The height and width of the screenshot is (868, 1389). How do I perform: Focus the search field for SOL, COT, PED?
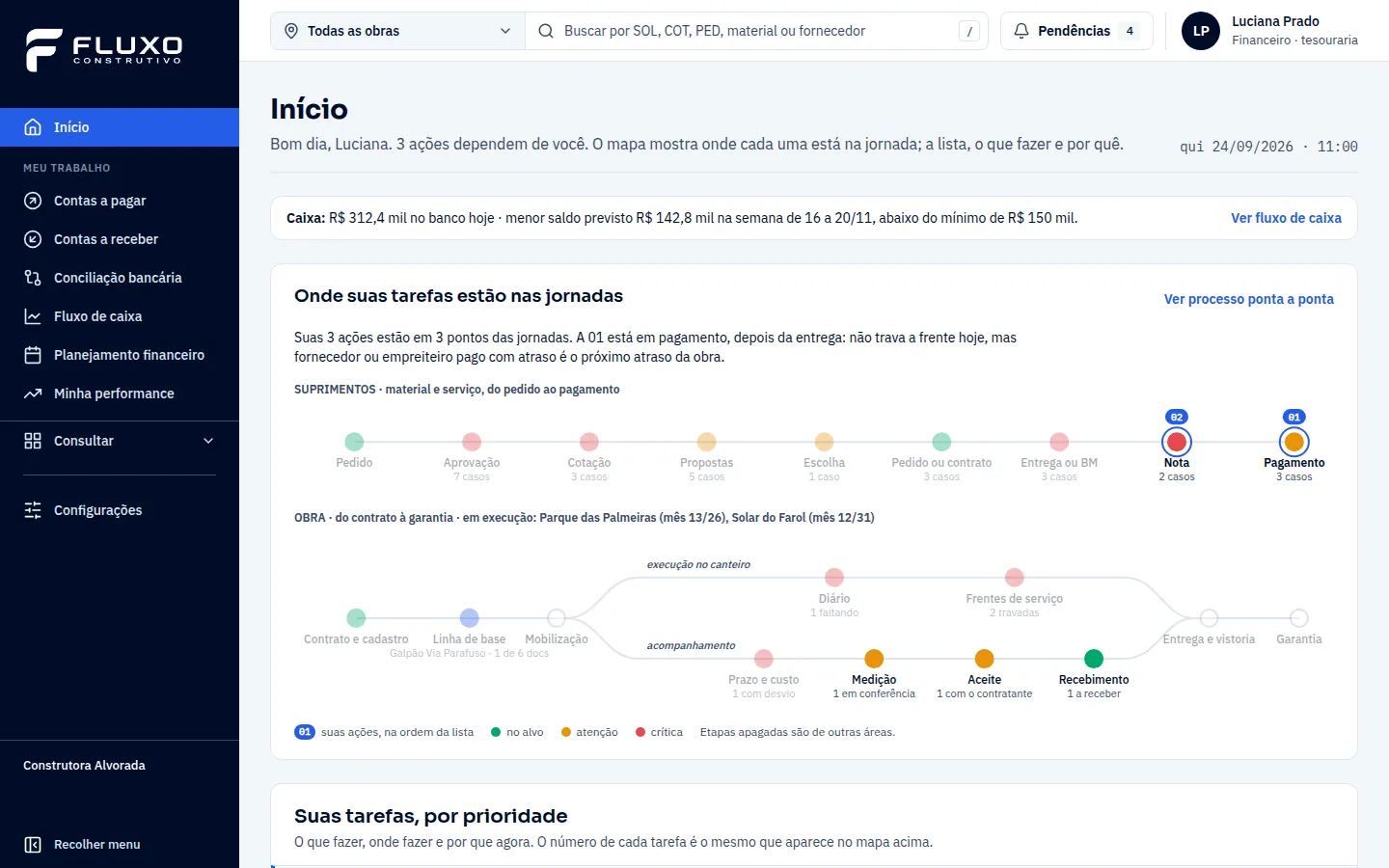point(757,31)
